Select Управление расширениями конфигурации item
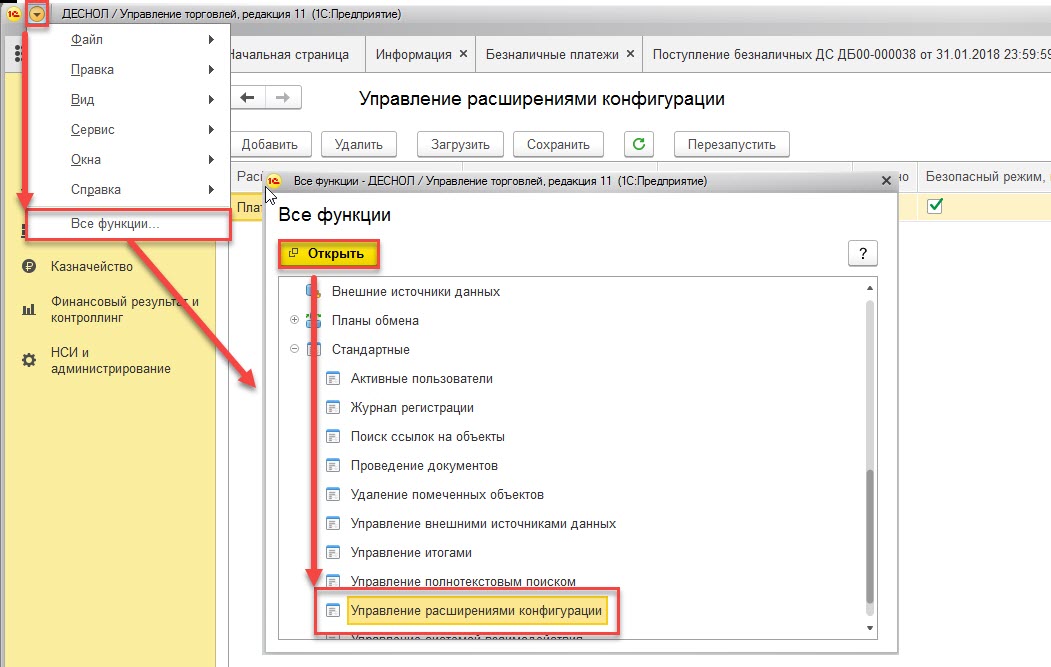Screen dimensions: 1051x667 click(x=476, y=611)
